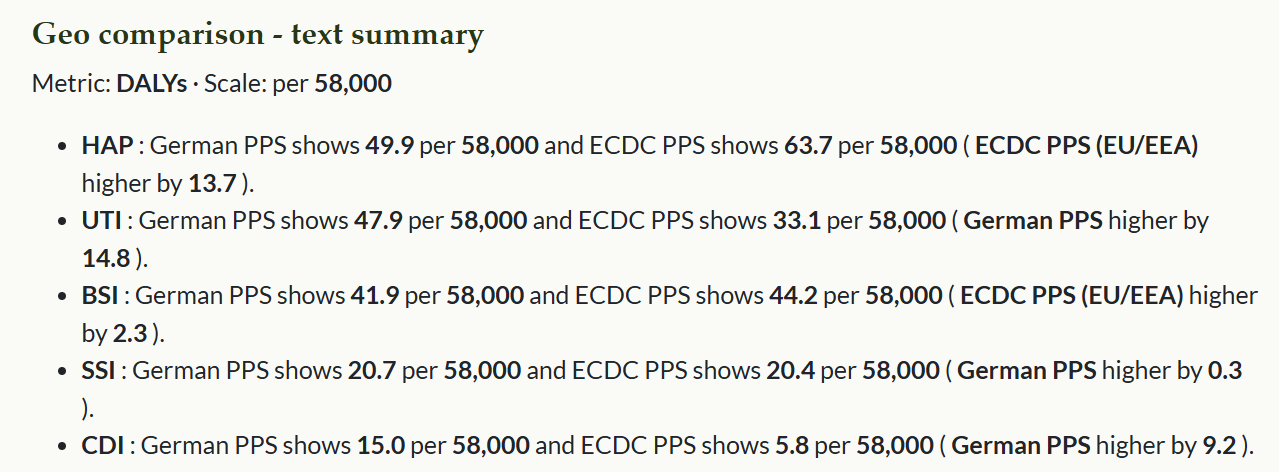This screenshot has width=1279, height=472.
Task: Click the SSI difference value 0.3
Action: pyautogui.click(x=1224, y=371)
